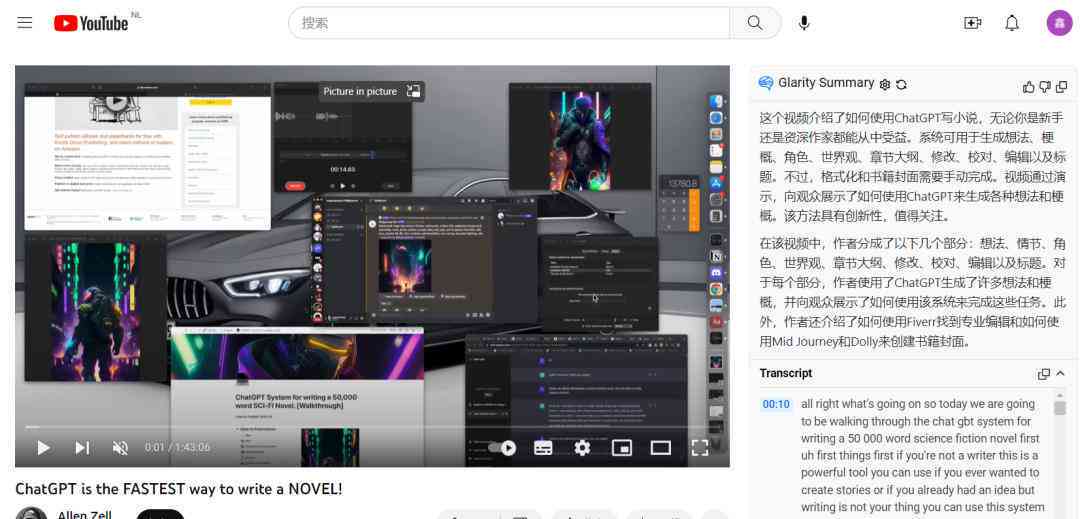This screenshot has width=1080, height=519.
Task: Click the Picture in picture overlay button
Action: pos(371,92)
